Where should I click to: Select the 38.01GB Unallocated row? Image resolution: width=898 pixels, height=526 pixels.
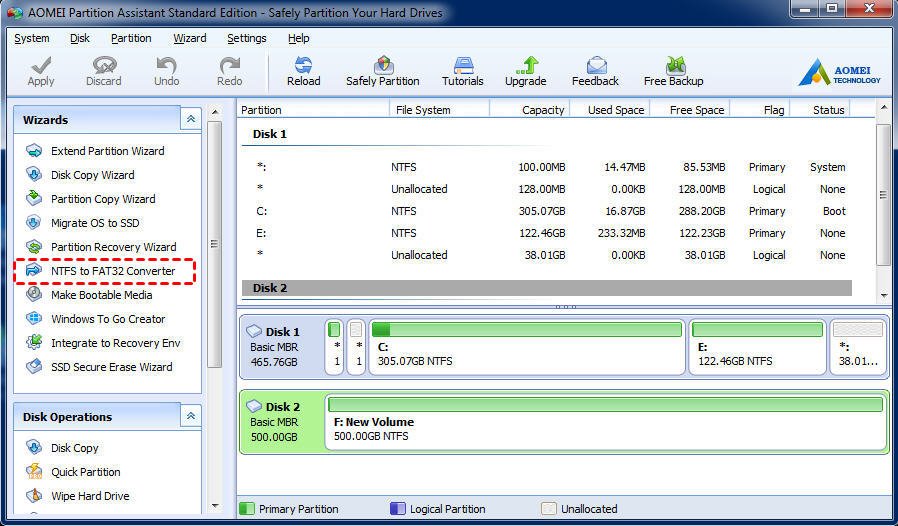[x=549, y=255]
